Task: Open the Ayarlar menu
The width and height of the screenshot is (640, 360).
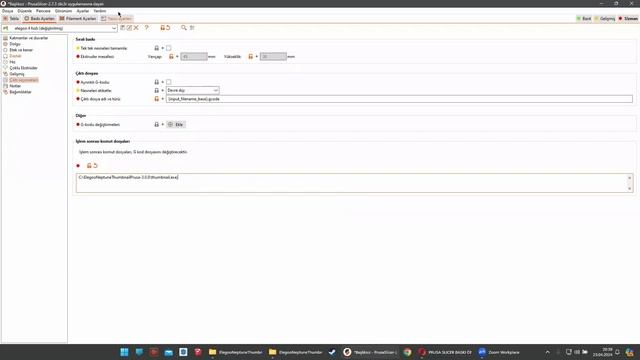Action: point(83,11)
